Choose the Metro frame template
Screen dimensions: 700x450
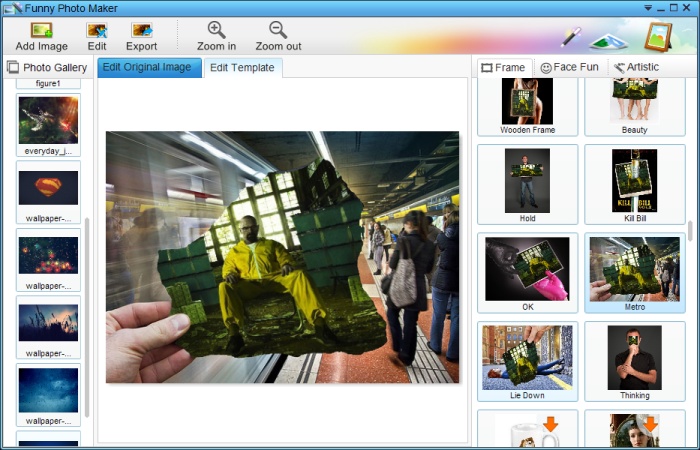[634, 273]
